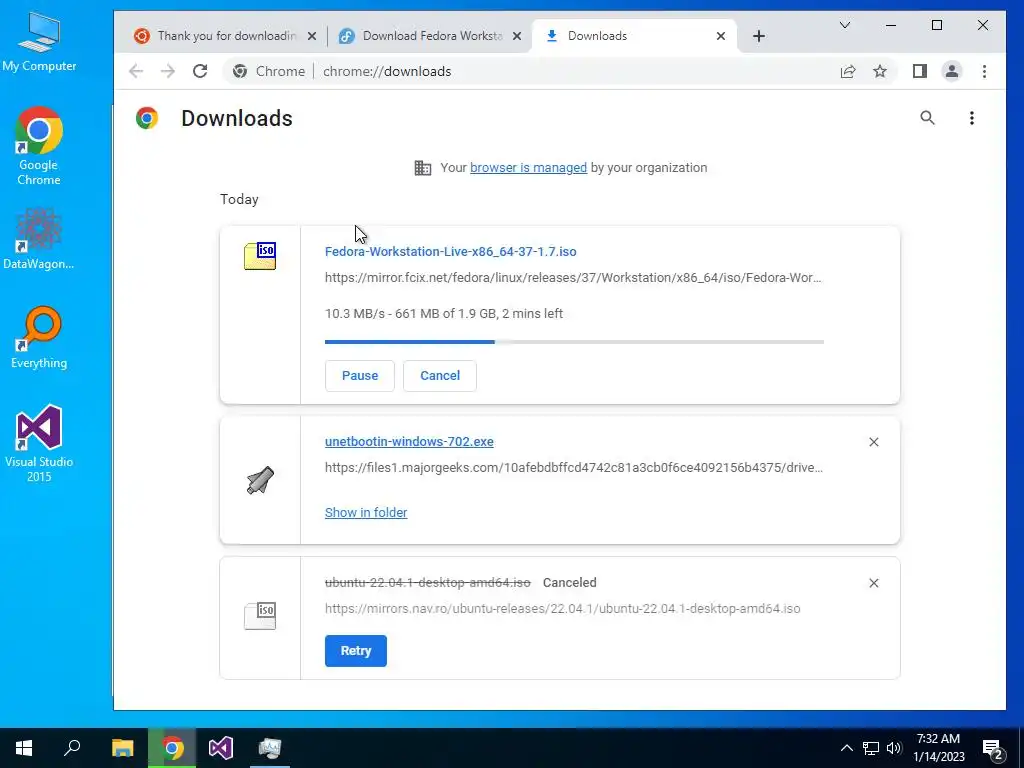
Task: Click the download speed status text
Action: [443, 313]
